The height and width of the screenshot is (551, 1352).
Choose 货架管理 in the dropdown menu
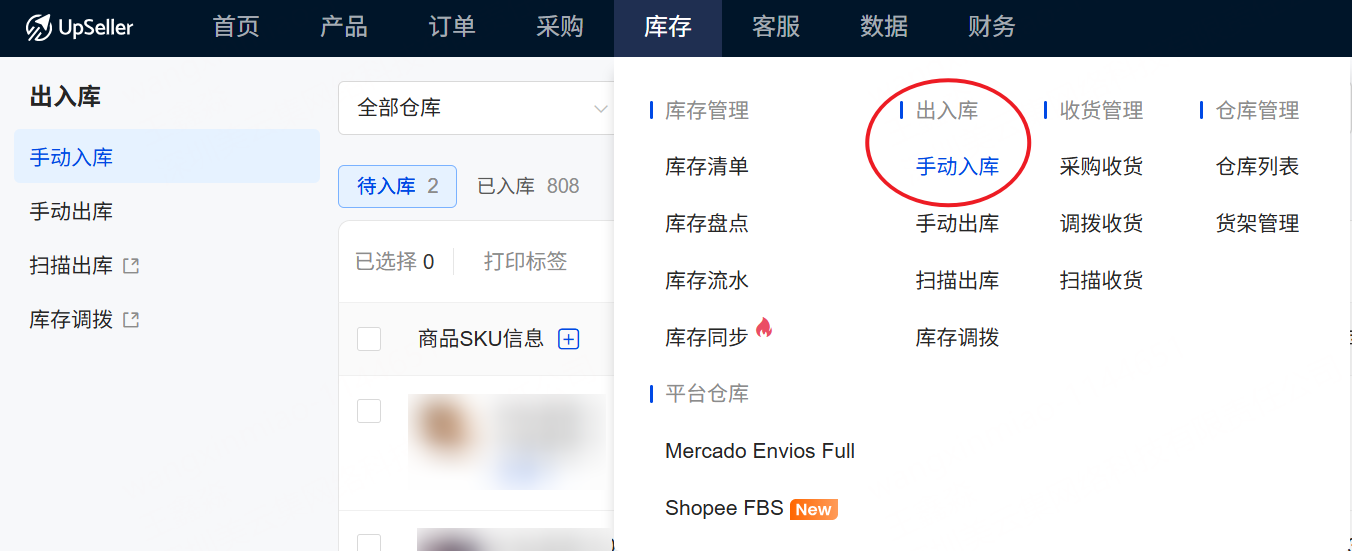click(1258, 224)
